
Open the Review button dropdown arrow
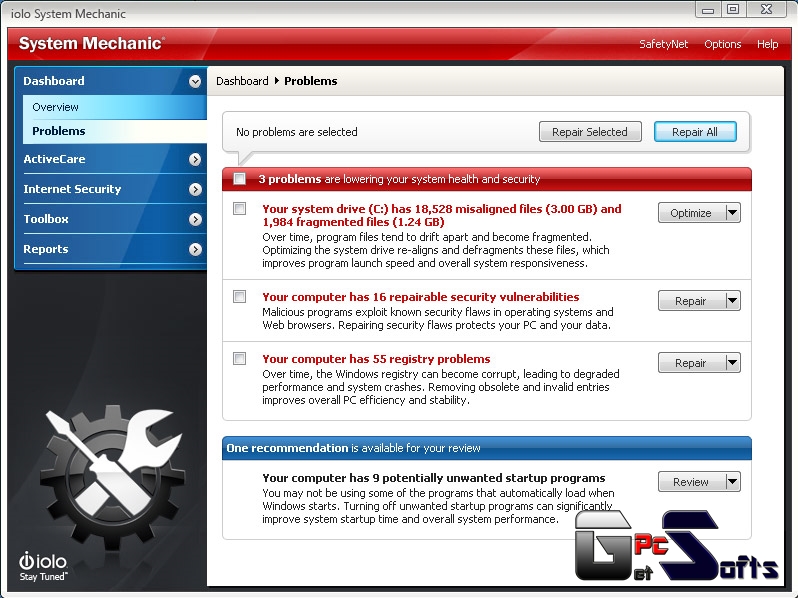[732, 481]
